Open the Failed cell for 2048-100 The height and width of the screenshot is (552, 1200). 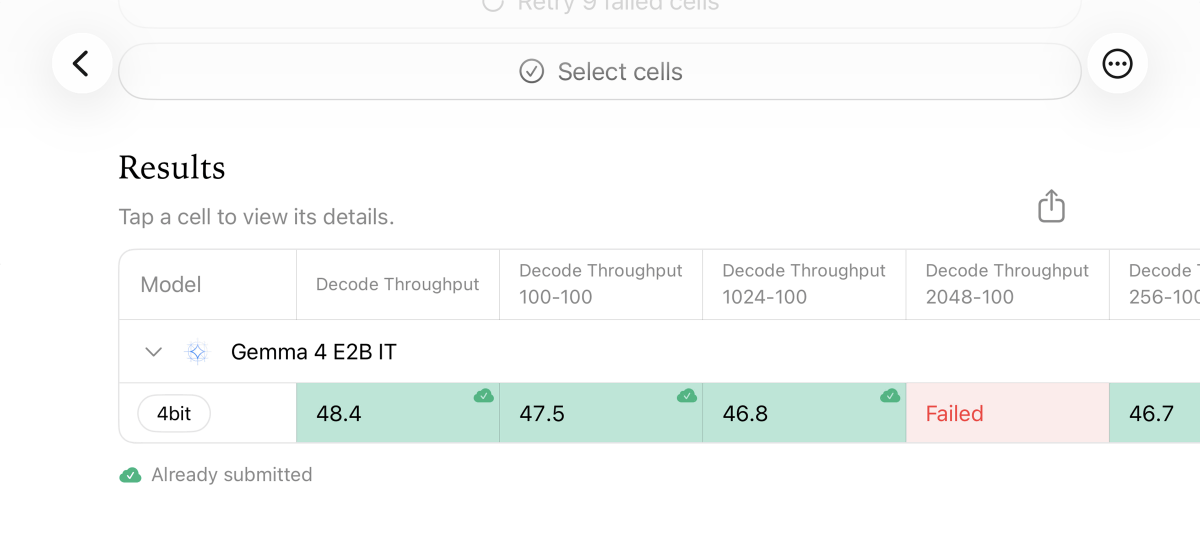tap(1007, 413)
